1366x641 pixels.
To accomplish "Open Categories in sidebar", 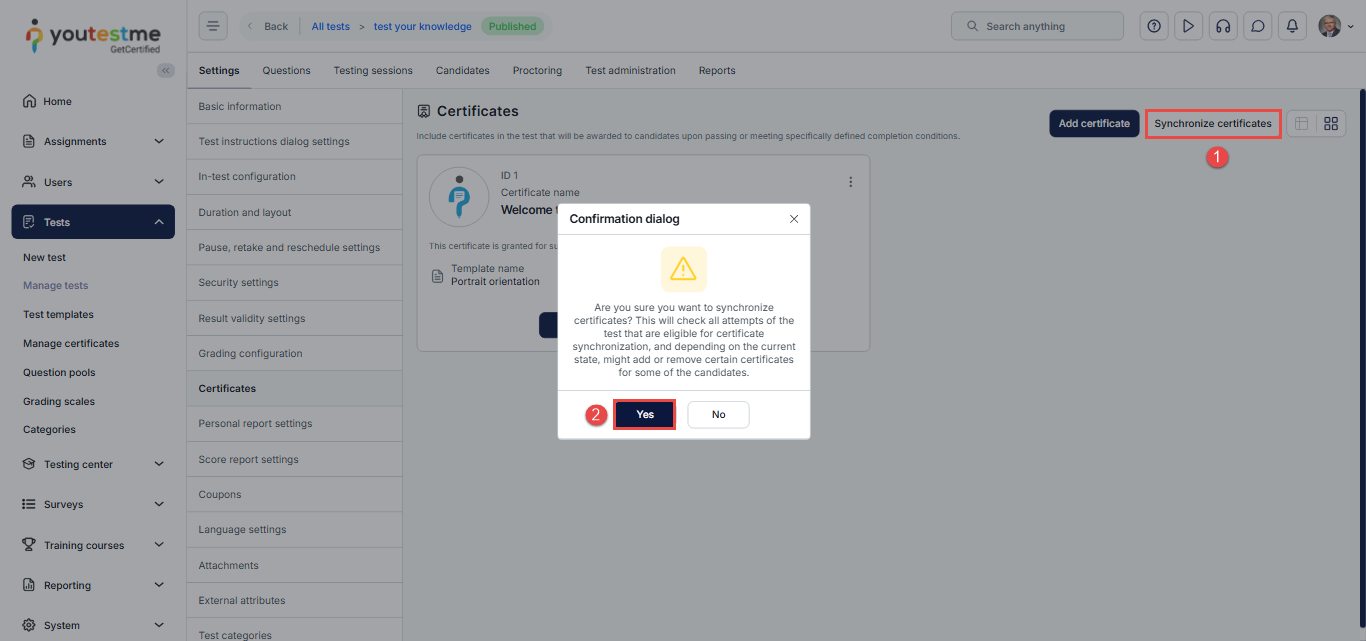I will [x=49, y=429].
